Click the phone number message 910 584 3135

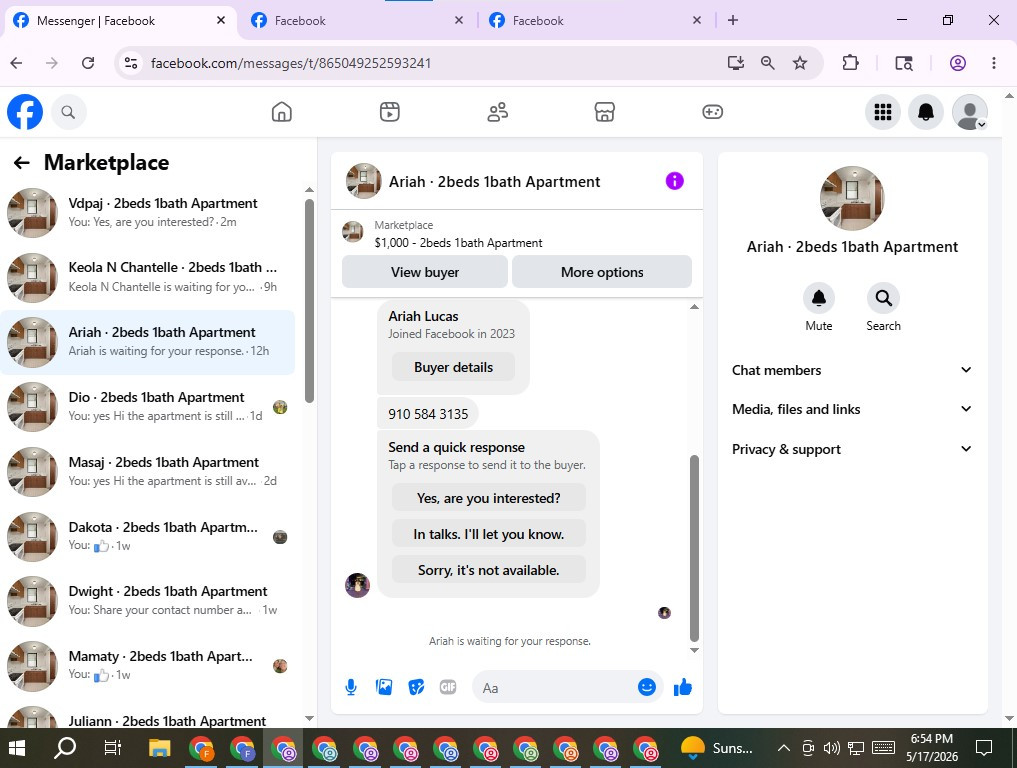428,414
